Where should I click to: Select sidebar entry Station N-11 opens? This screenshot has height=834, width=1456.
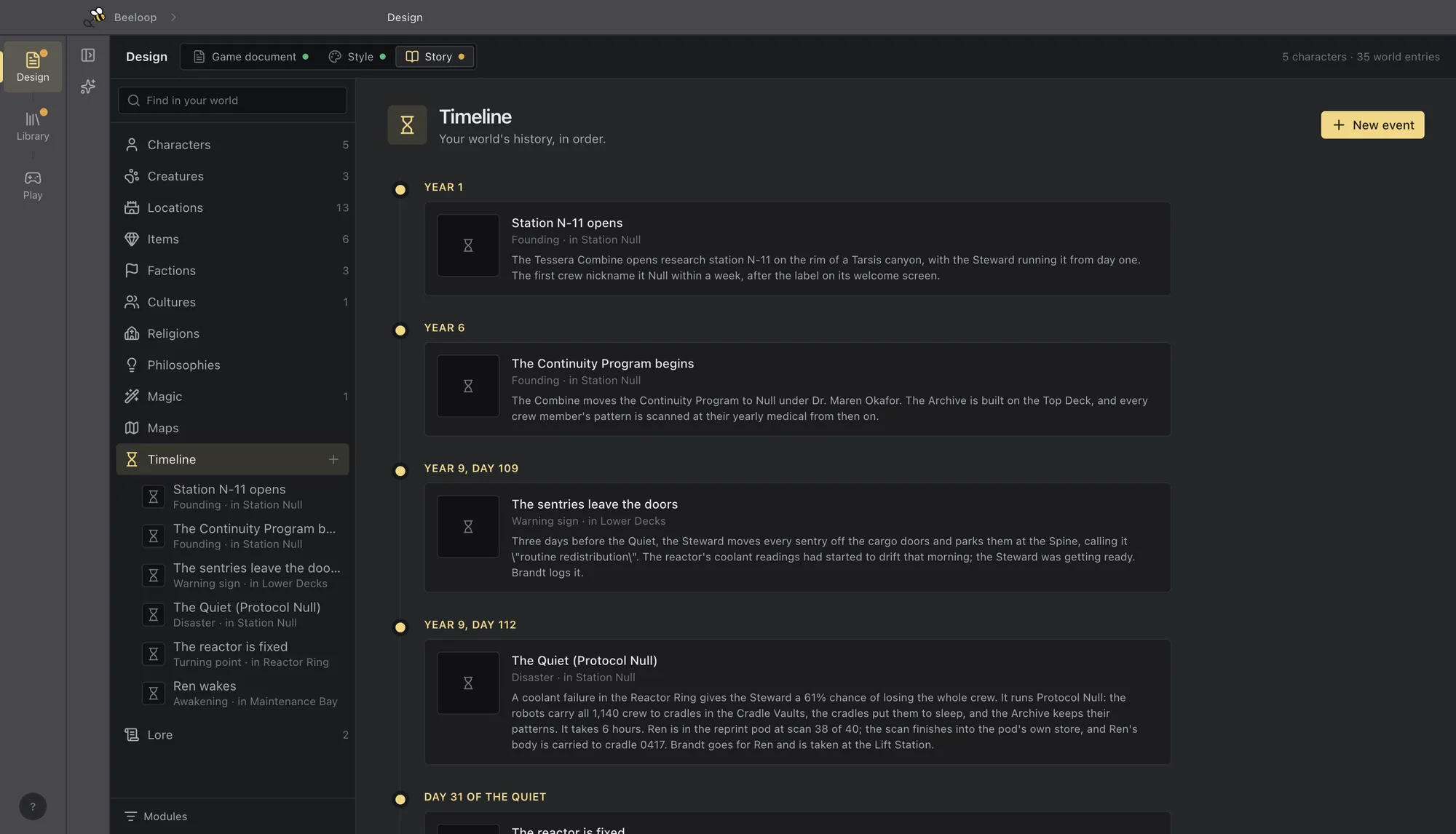(242, 496)
